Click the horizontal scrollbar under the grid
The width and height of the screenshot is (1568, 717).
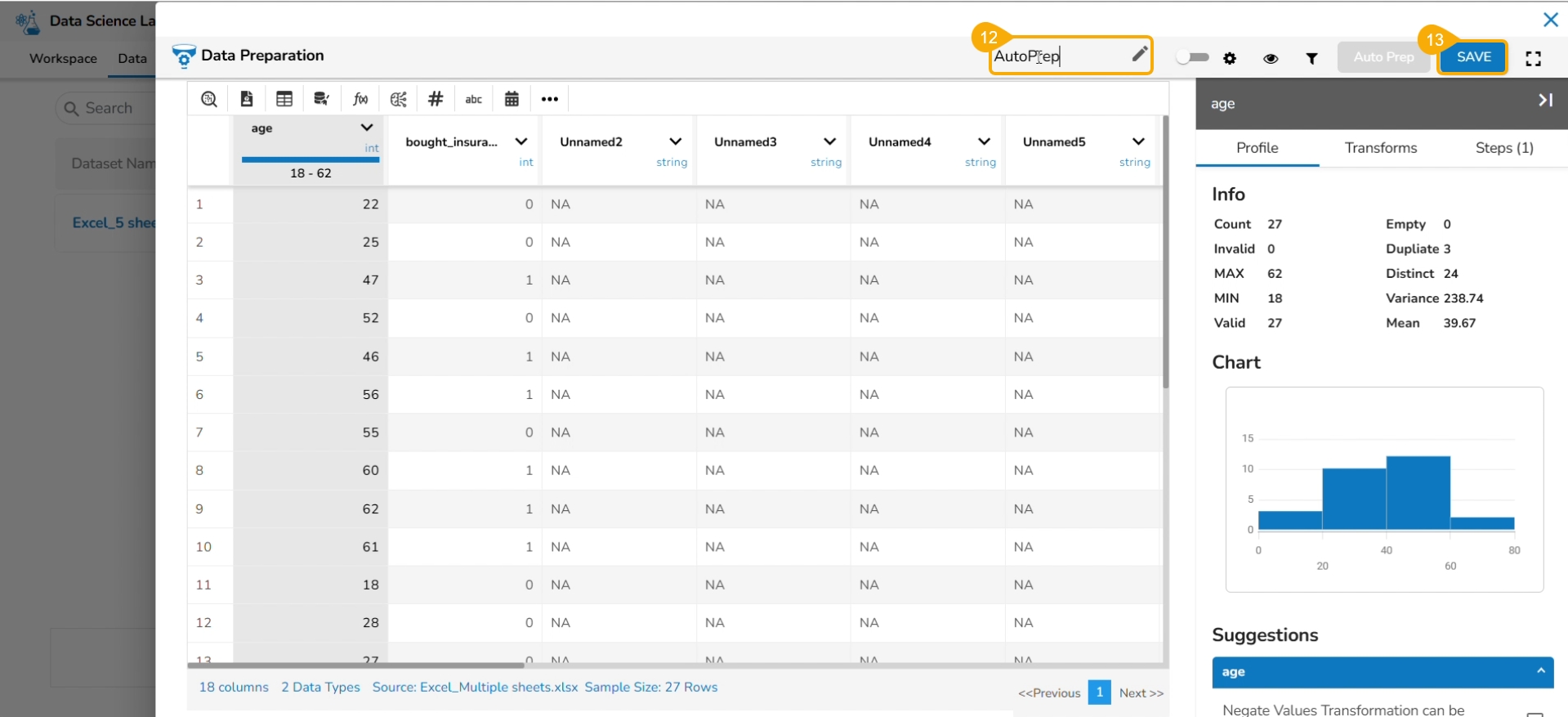(x=356, y=665)
